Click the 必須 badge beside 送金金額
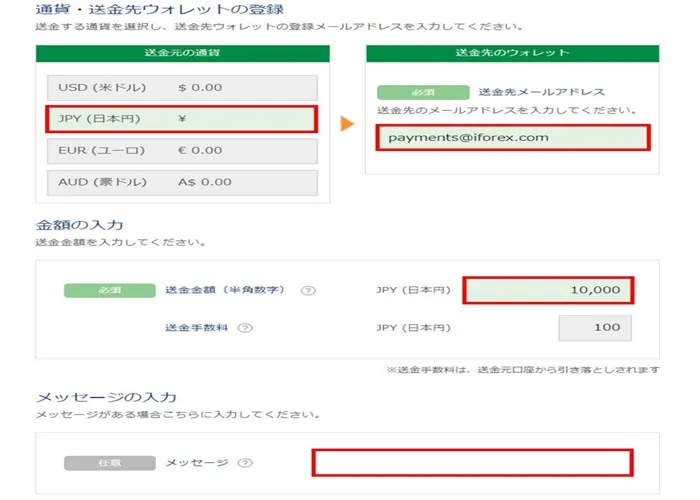The height and width of the screenshot is (500, 700). click(110, 290)
